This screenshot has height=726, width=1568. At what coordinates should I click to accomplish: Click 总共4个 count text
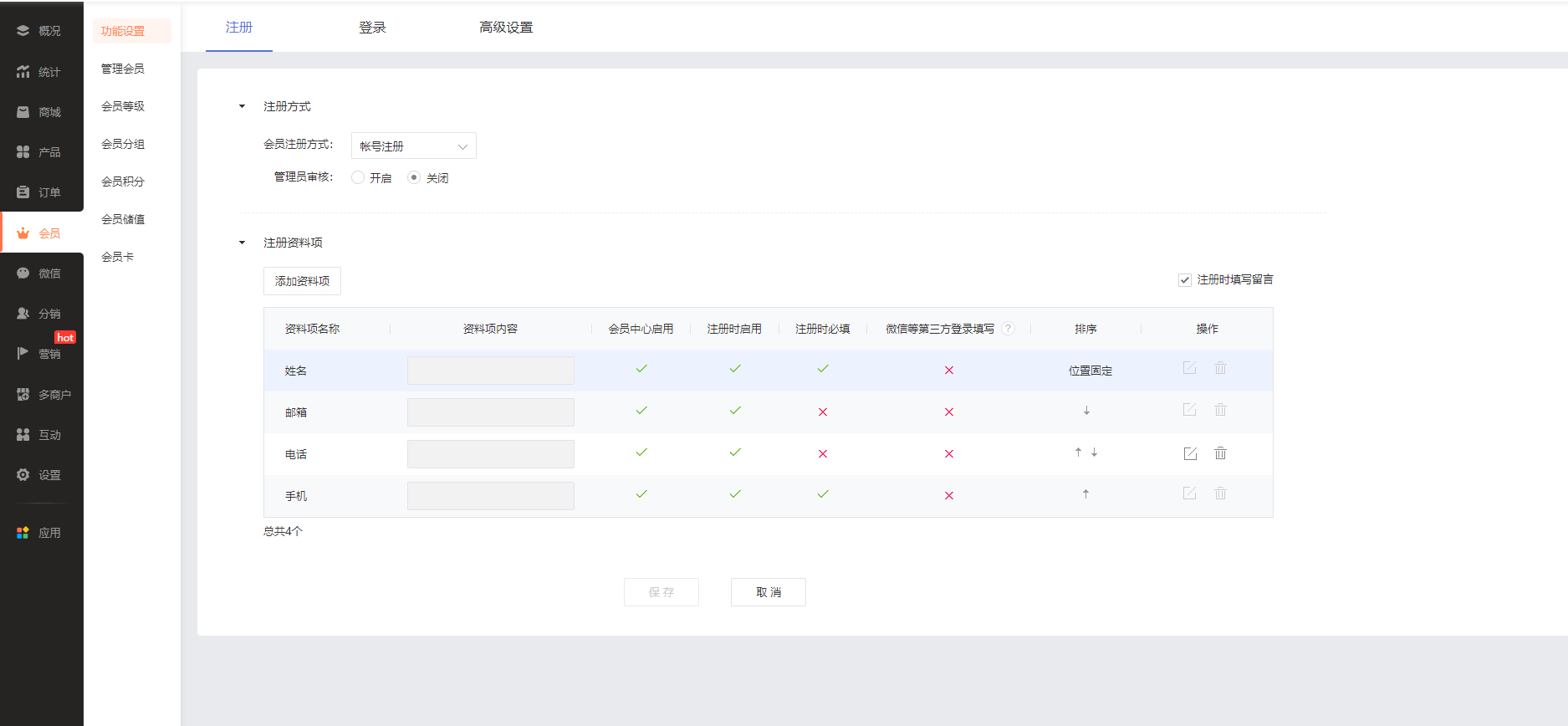point(283,531)
